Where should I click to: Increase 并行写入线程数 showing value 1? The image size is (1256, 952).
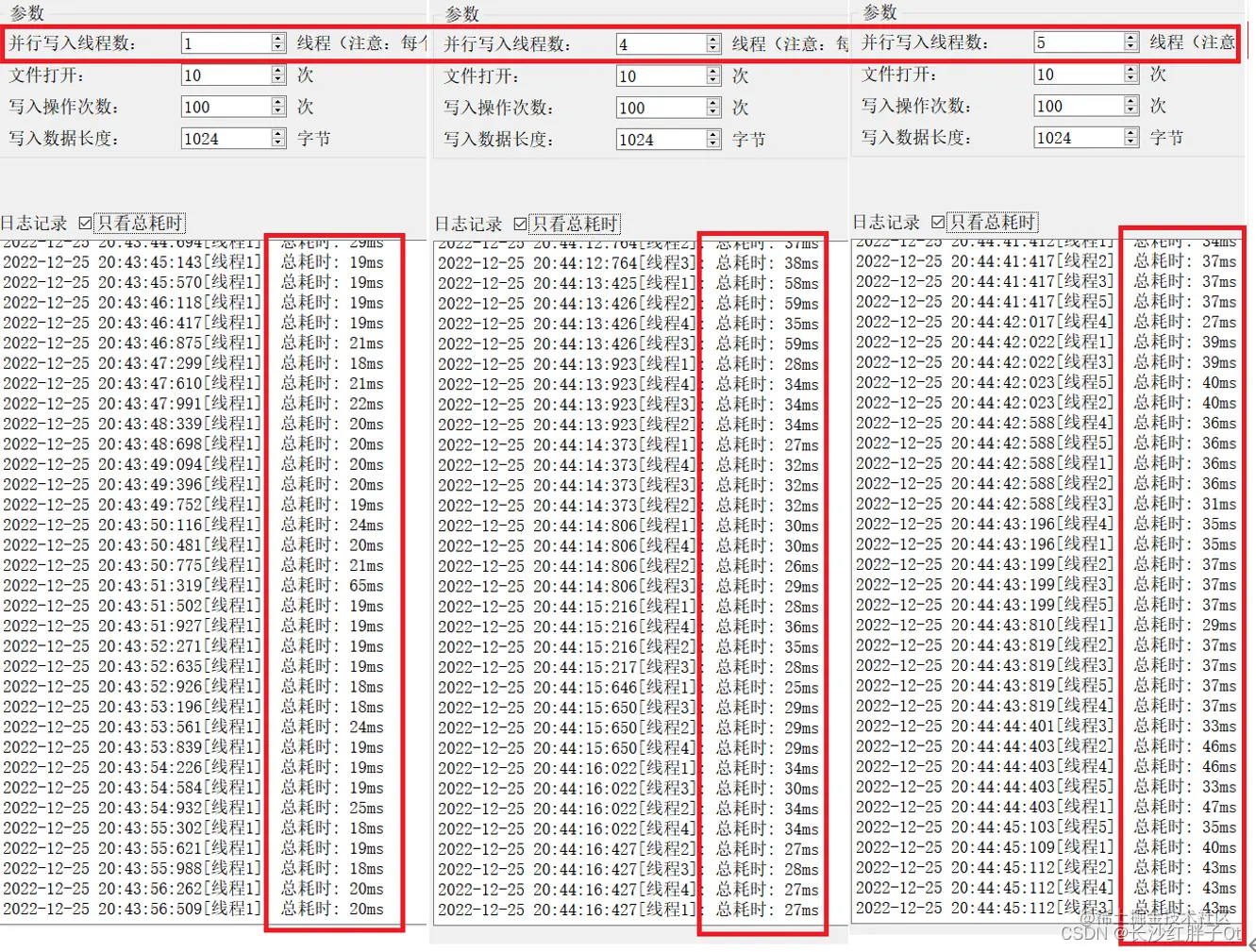coord(277,39)
